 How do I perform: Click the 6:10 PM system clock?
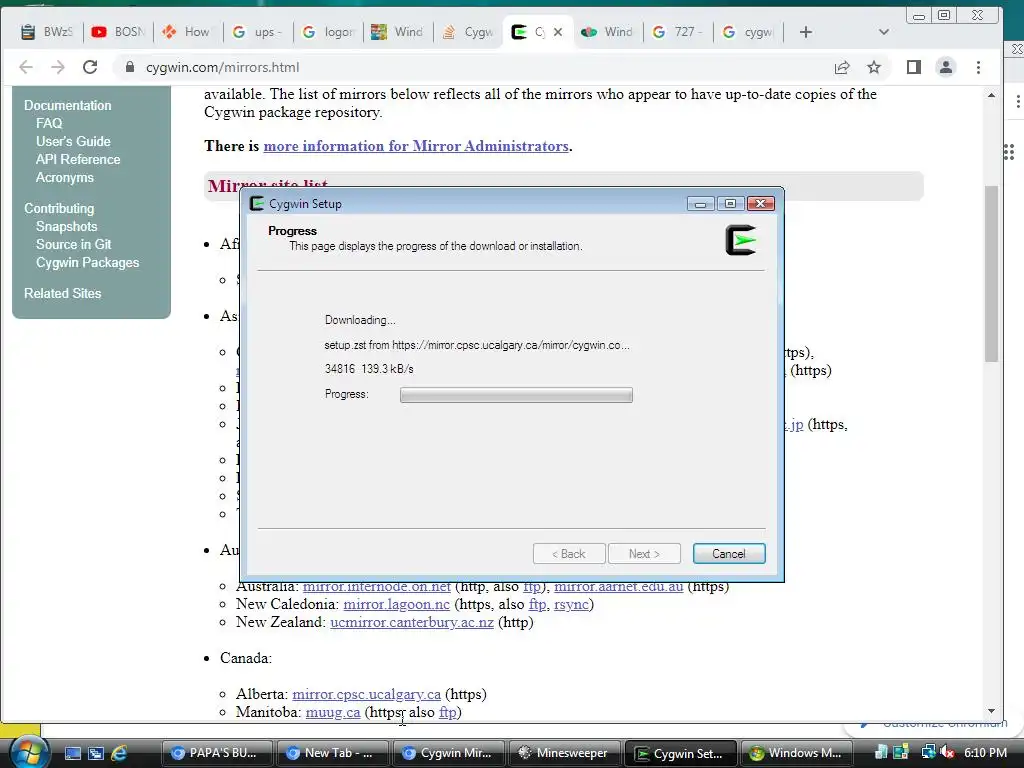[985, 753]
